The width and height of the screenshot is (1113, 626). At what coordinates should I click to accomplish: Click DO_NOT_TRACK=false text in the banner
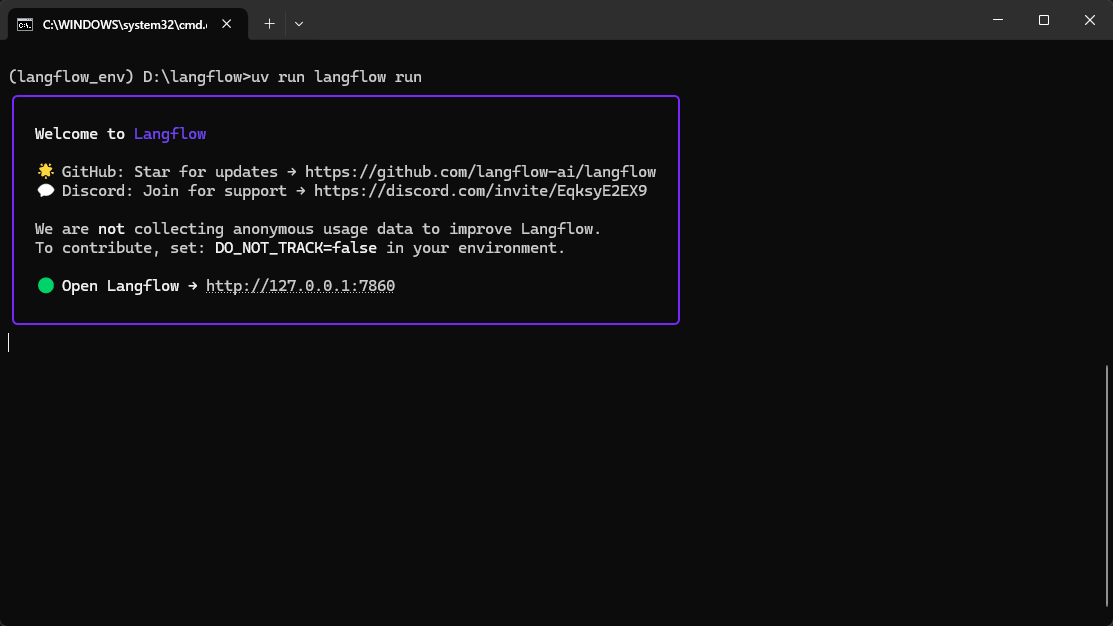tap(295, 247)
